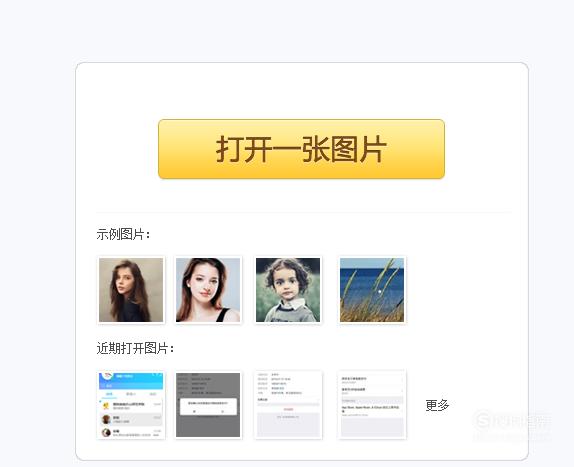Screen dimensions: 574x467
Task: Open recent chat-list screenshot with blue header
Action: click(131, 405)
